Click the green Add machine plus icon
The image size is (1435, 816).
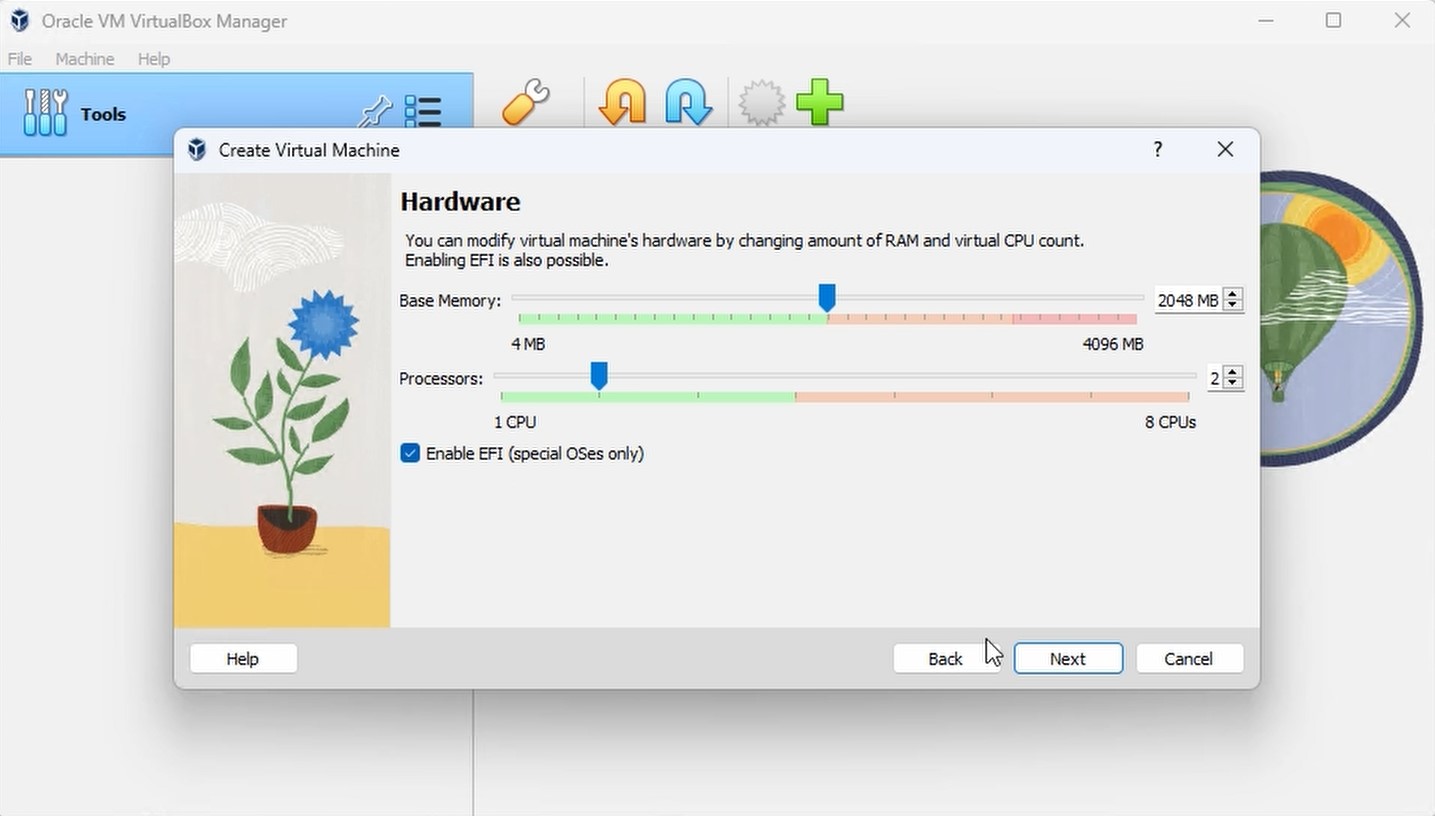pyautogui.click(x=820, y=103)
